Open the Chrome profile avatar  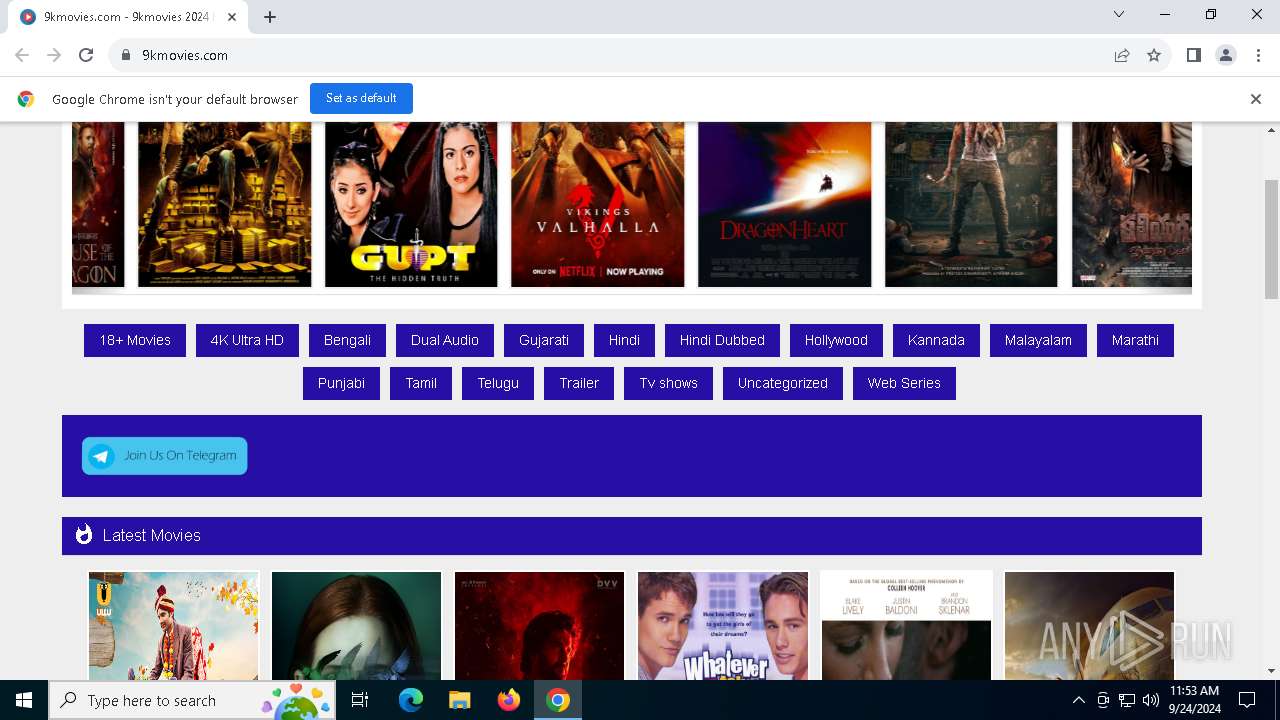click(1226, 55)
